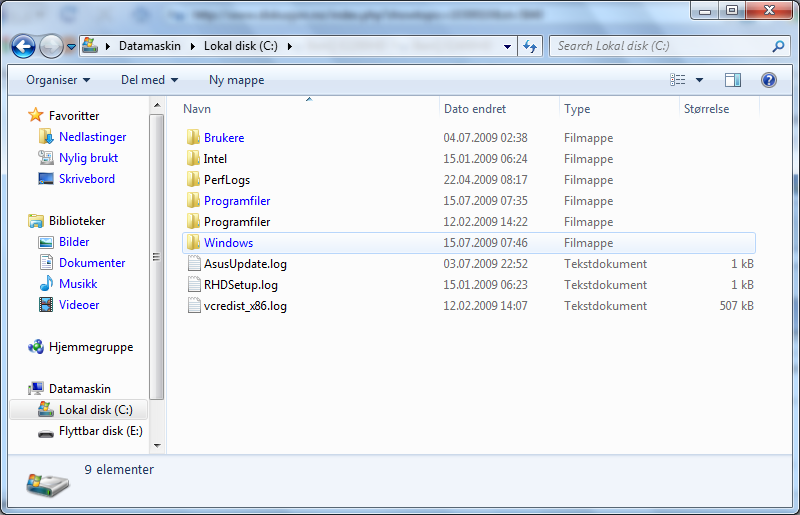Create a folder with Ny mappe
The image size is (800, 515).
236,80
